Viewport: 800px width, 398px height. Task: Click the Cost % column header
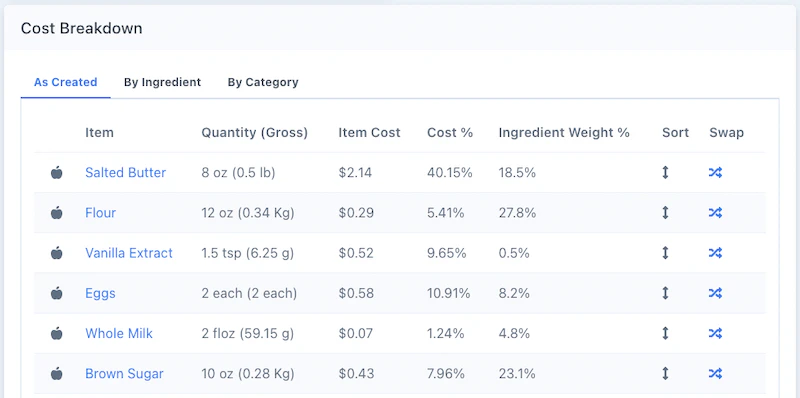pyautogui.click(x=450, y=133)
